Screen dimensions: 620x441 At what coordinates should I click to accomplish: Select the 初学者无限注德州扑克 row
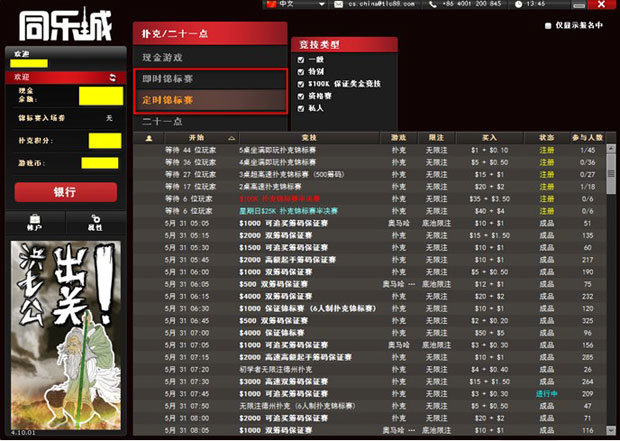[x=369, y=370]
